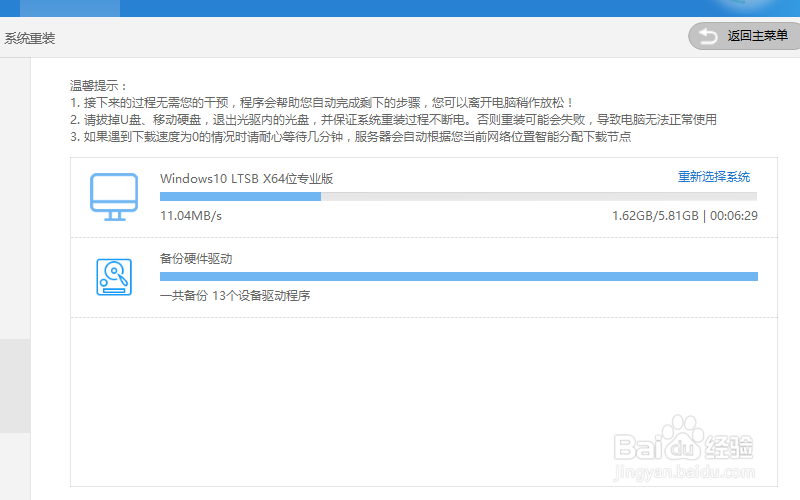Click the 温馨提示 heading
Screen dimensions: 800x500
(x=98, y=86)
